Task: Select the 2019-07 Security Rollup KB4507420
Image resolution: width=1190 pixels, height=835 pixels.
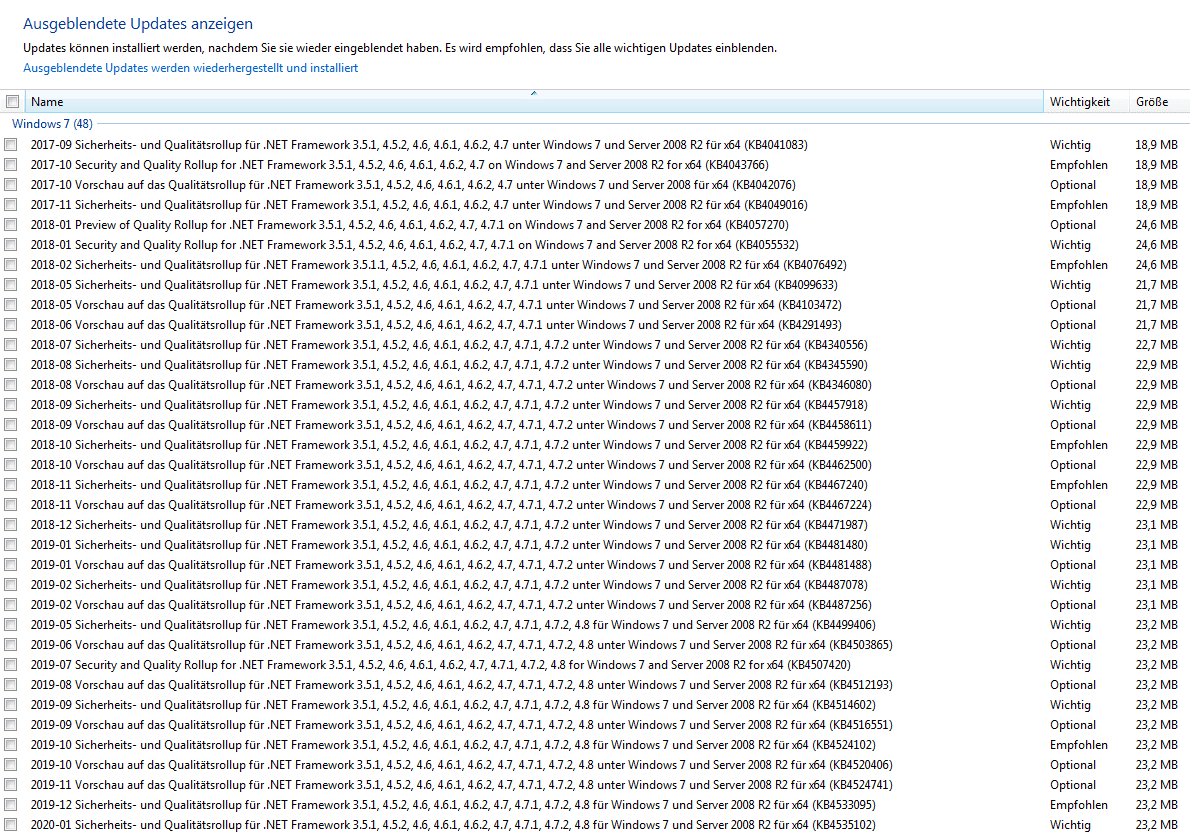Action: coord(440,665)
